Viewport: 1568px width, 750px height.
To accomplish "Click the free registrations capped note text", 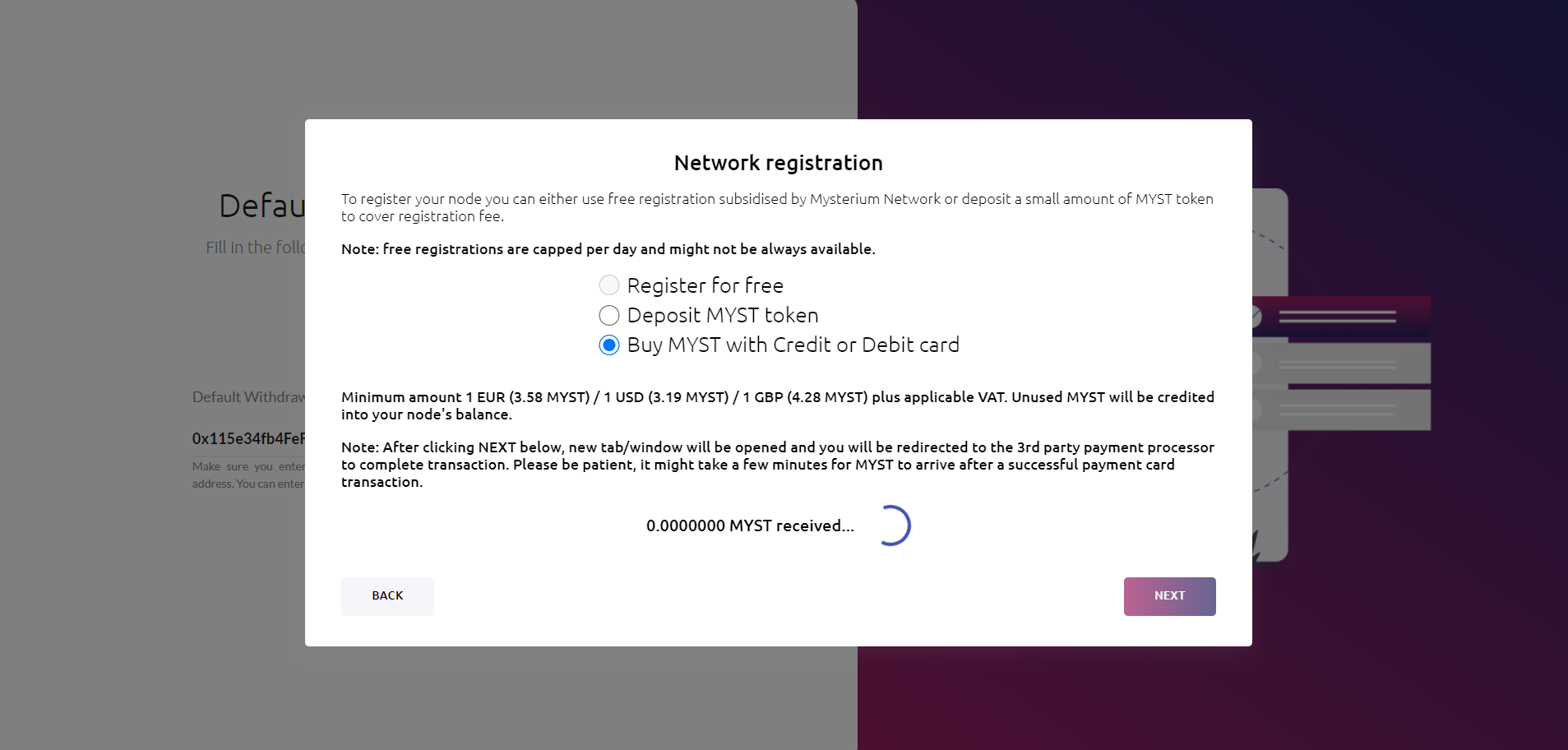I will coord(608,248).
